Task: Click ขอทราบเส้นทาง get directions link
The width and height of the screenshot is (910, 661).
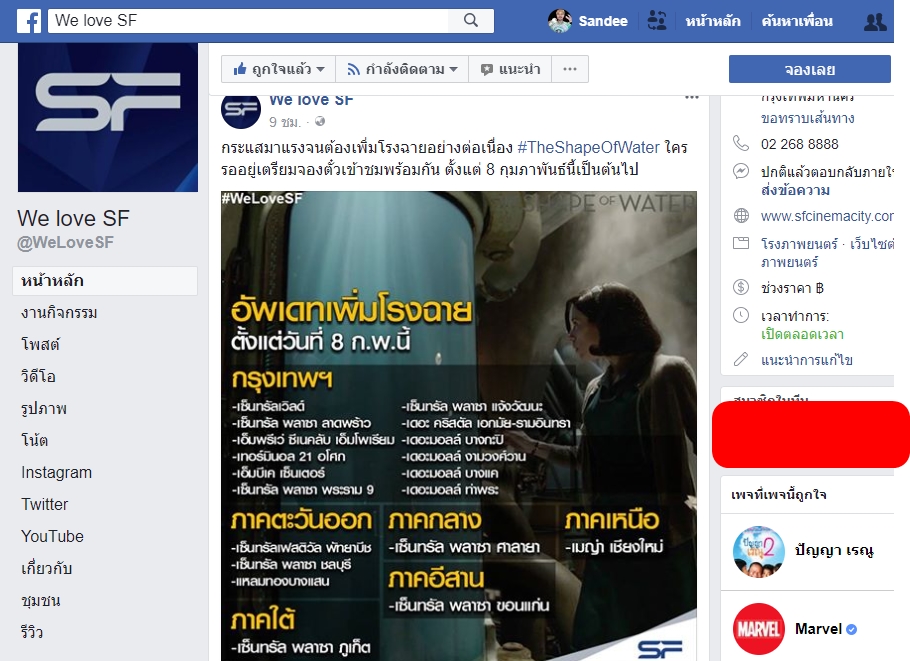Action: (807, 118)
